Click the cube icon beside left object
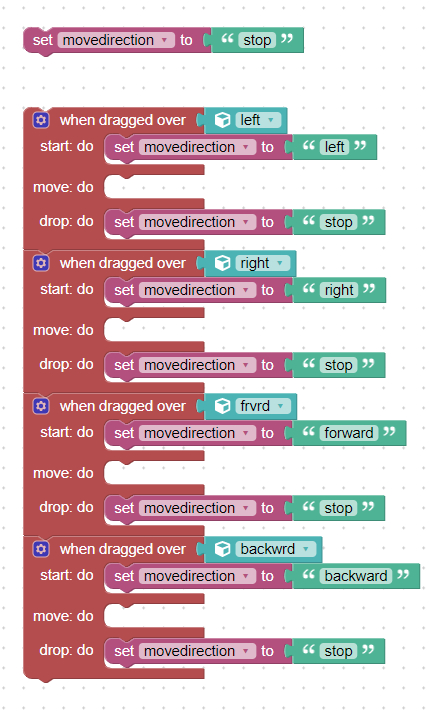Viewport: 440px width, 714px height. [x=223, y=121]
